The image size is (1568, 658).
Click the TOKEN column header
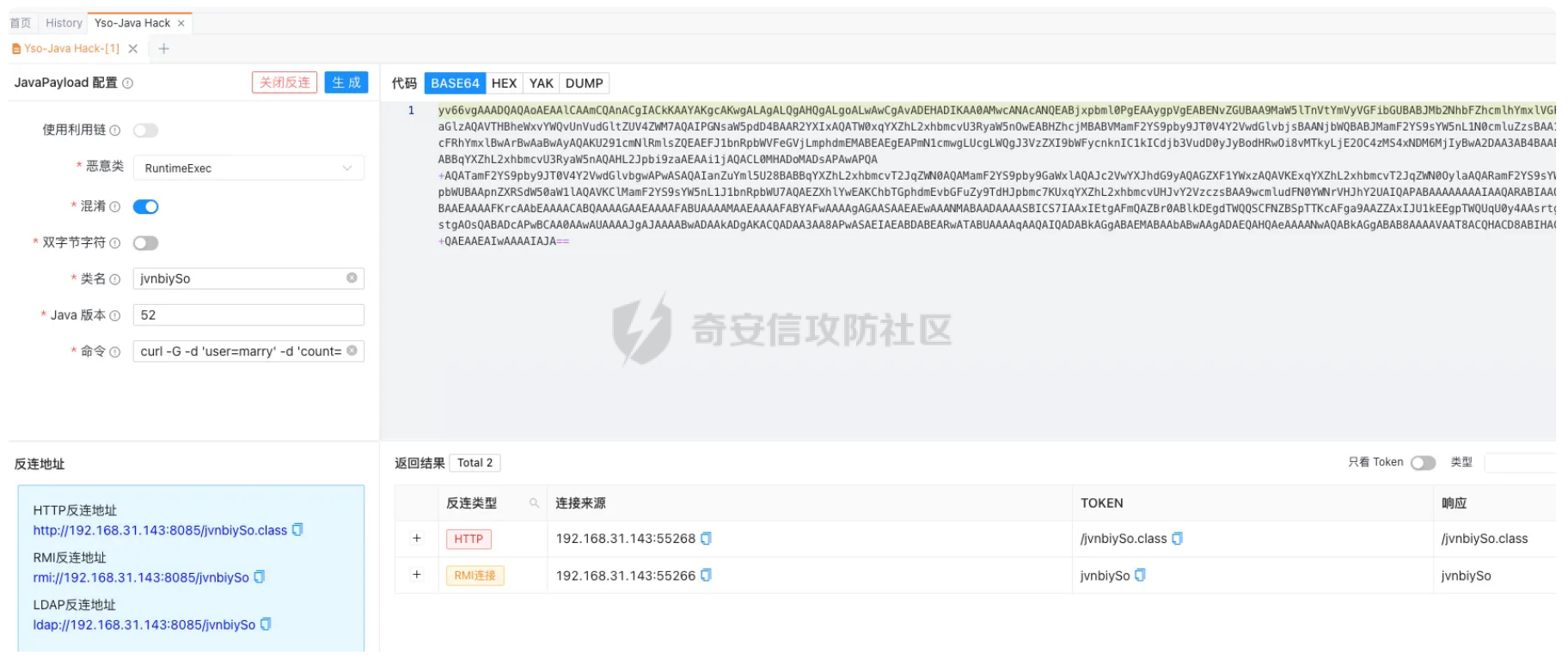pyautogui.click(x=1102, y=503)
